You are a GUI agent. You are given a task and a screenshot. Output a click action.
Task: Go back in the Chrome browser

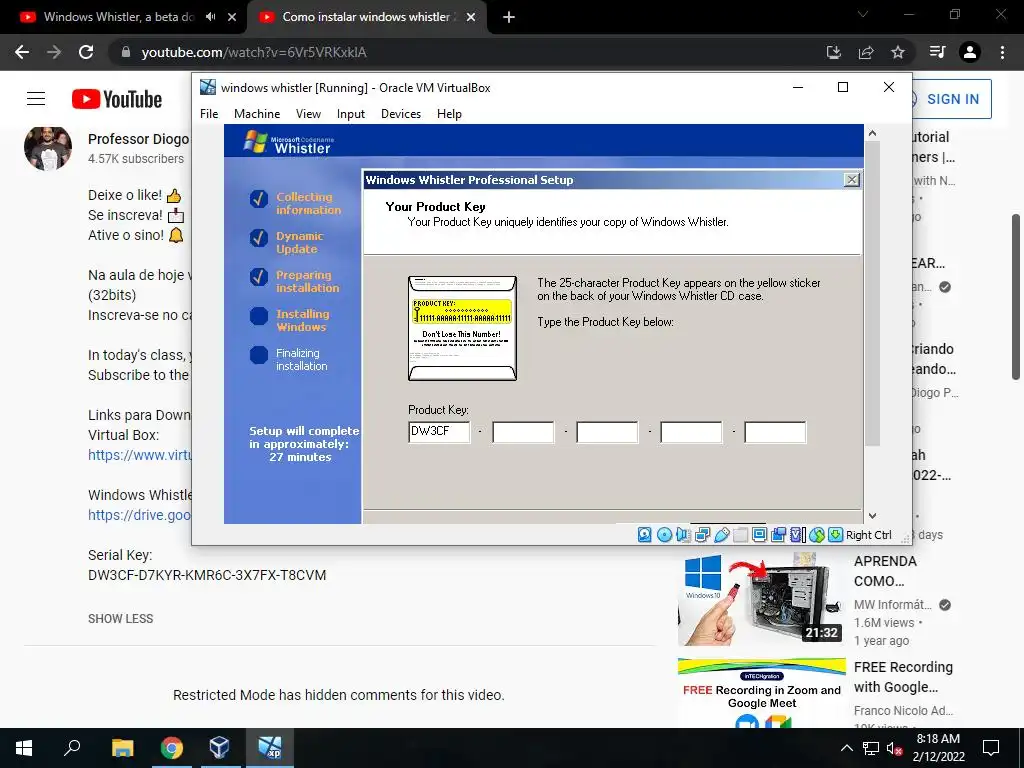(x=22, y=52)
